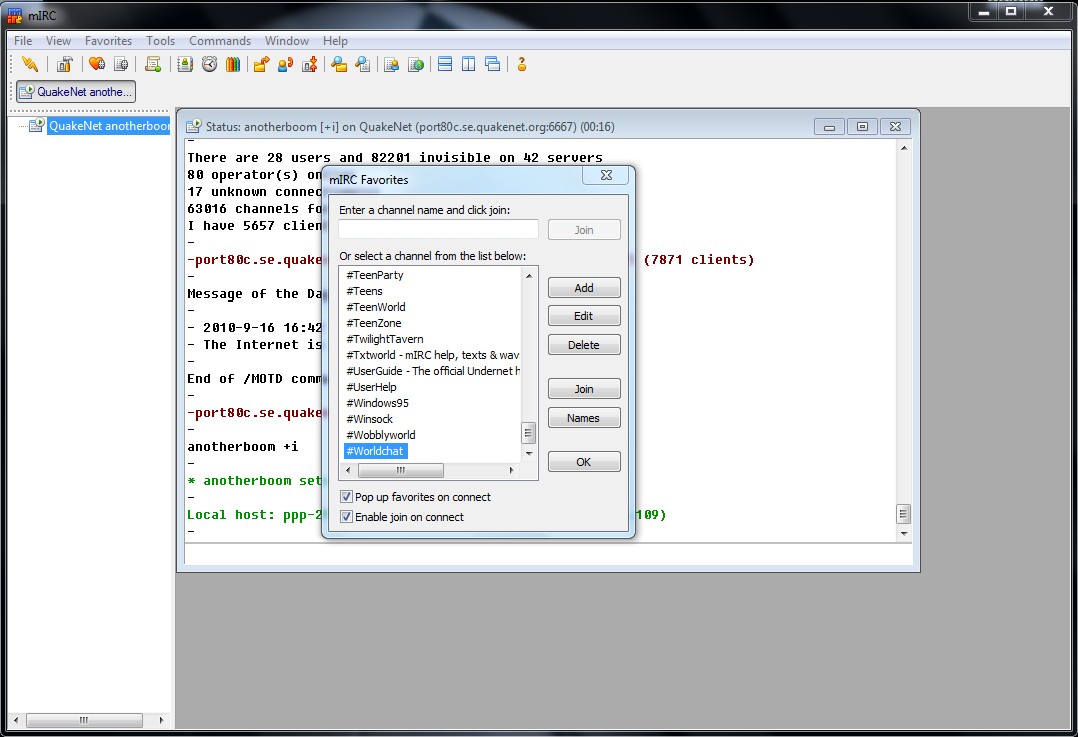Click treebar horizontal scroll right arrow
The width and height of the screenshot is (1078, 737).
tap(161, 720)
